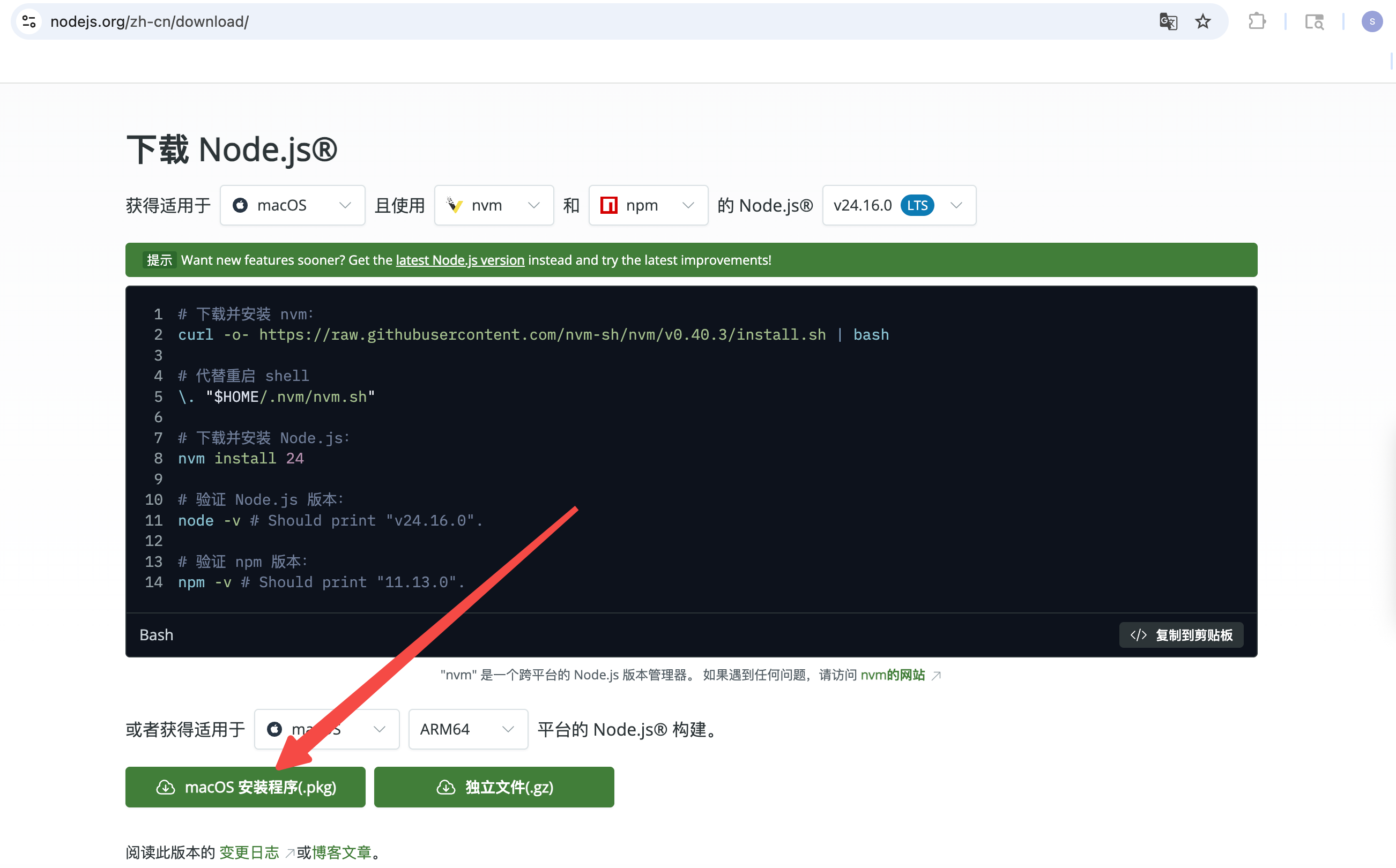Open the Google Translate page icon
The image size is (1396, 868).
[x=1168, y=22]
